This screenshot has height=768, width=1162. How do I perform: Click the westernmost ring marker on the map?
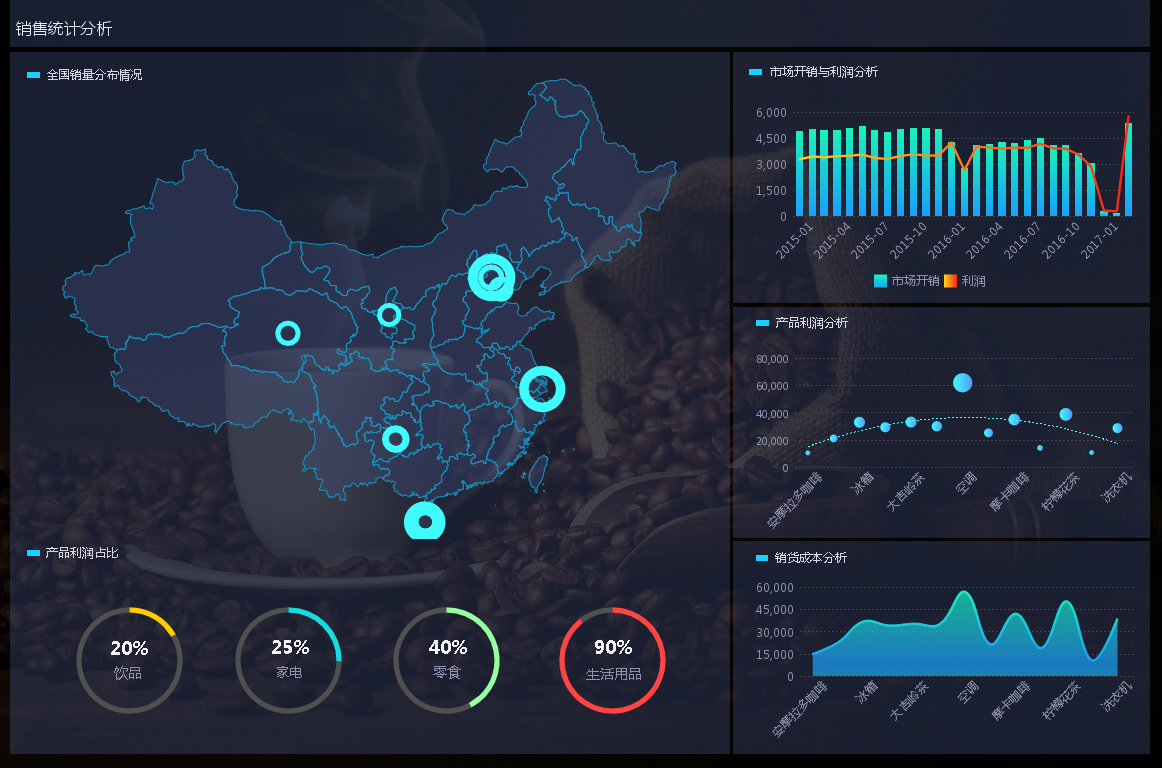288,333
